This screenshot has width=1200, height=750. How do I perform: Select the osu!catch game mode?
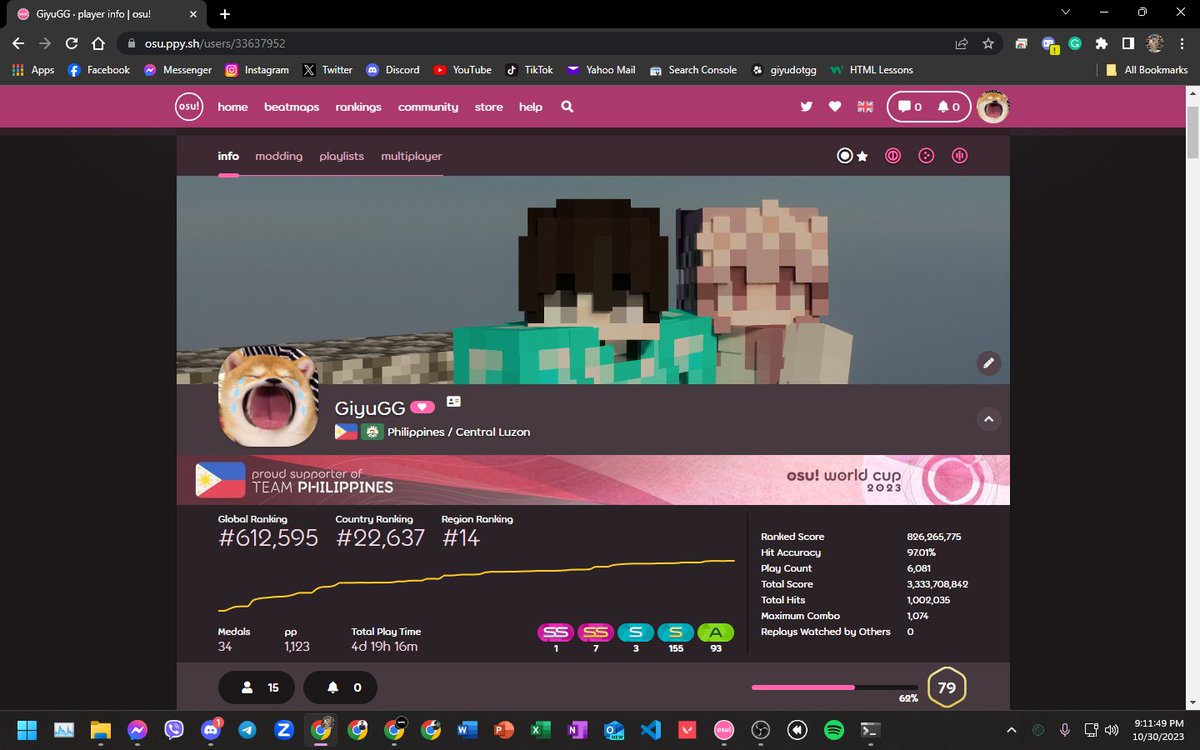(x=926, y=156)
